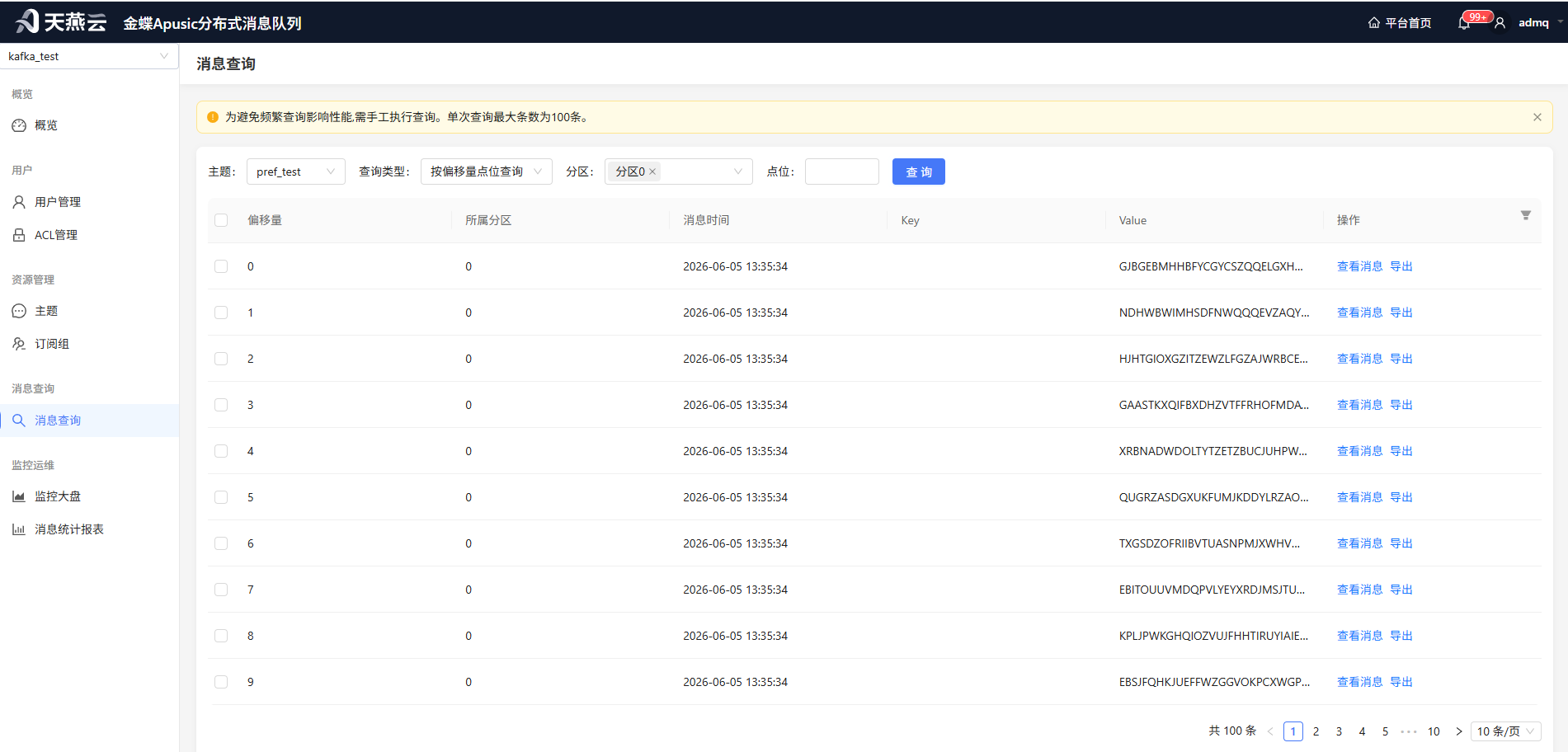Open the kafka_test instance dropdown
Image resolution: width=1568 pixels, height=752 pixels.
click(89, 56)
